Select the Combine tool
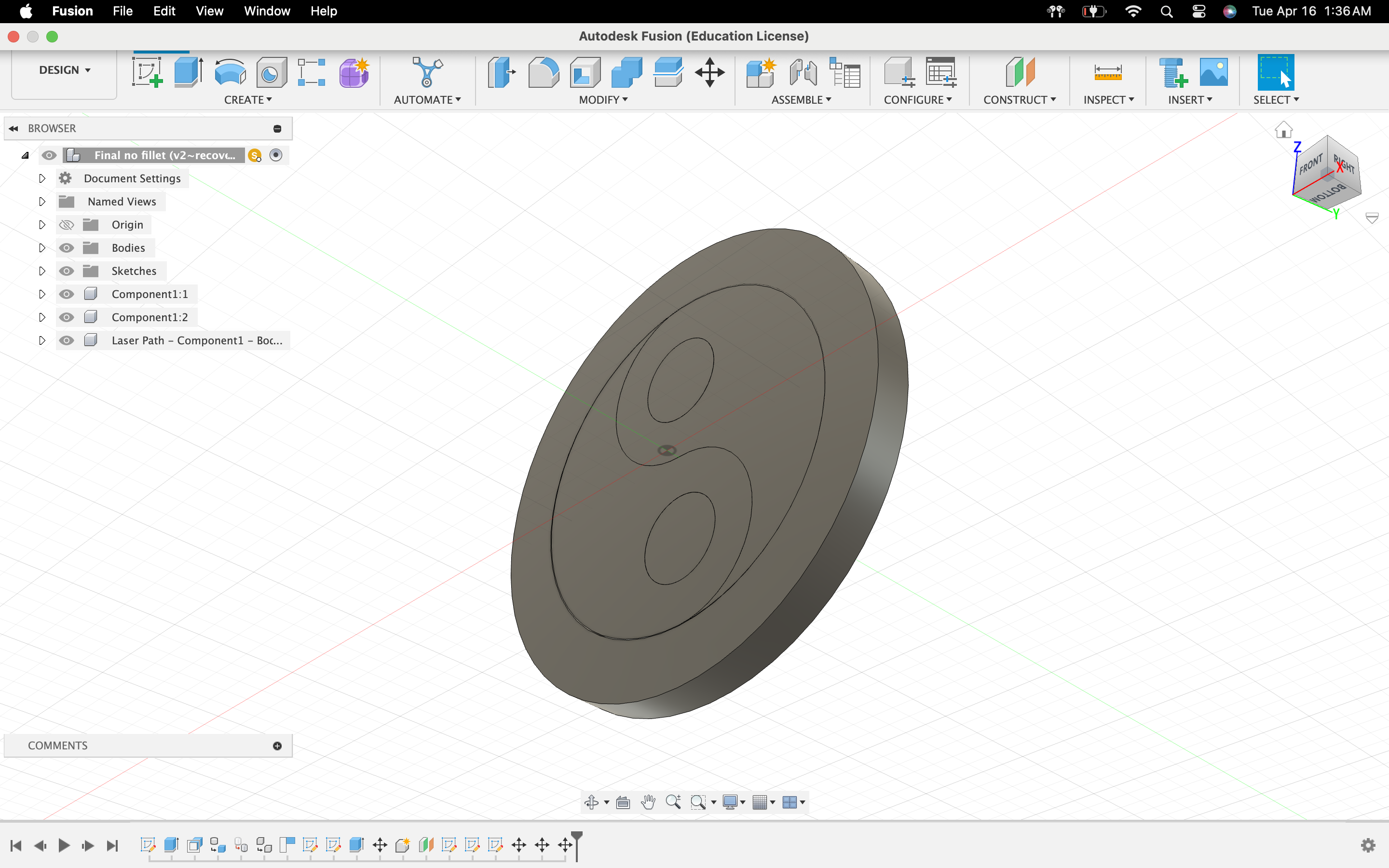Image resolution: width=1389 pixels, height=868 pixels. point(626,73)
